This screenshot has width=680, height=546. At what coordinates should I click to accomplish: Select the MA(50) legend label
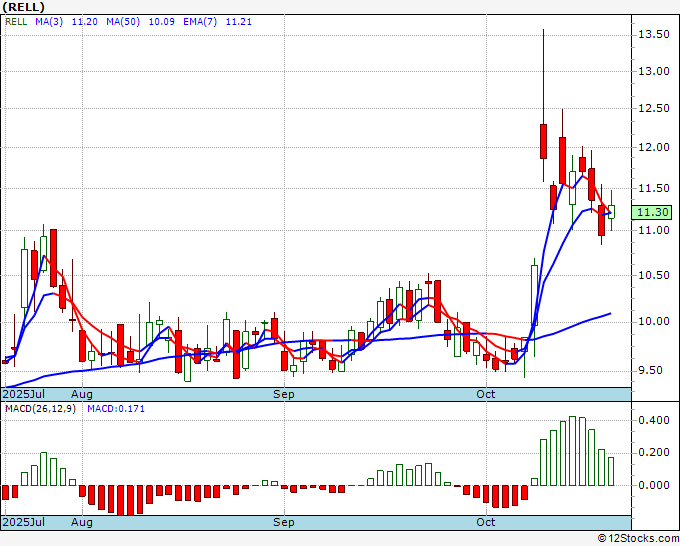(123, 22)
